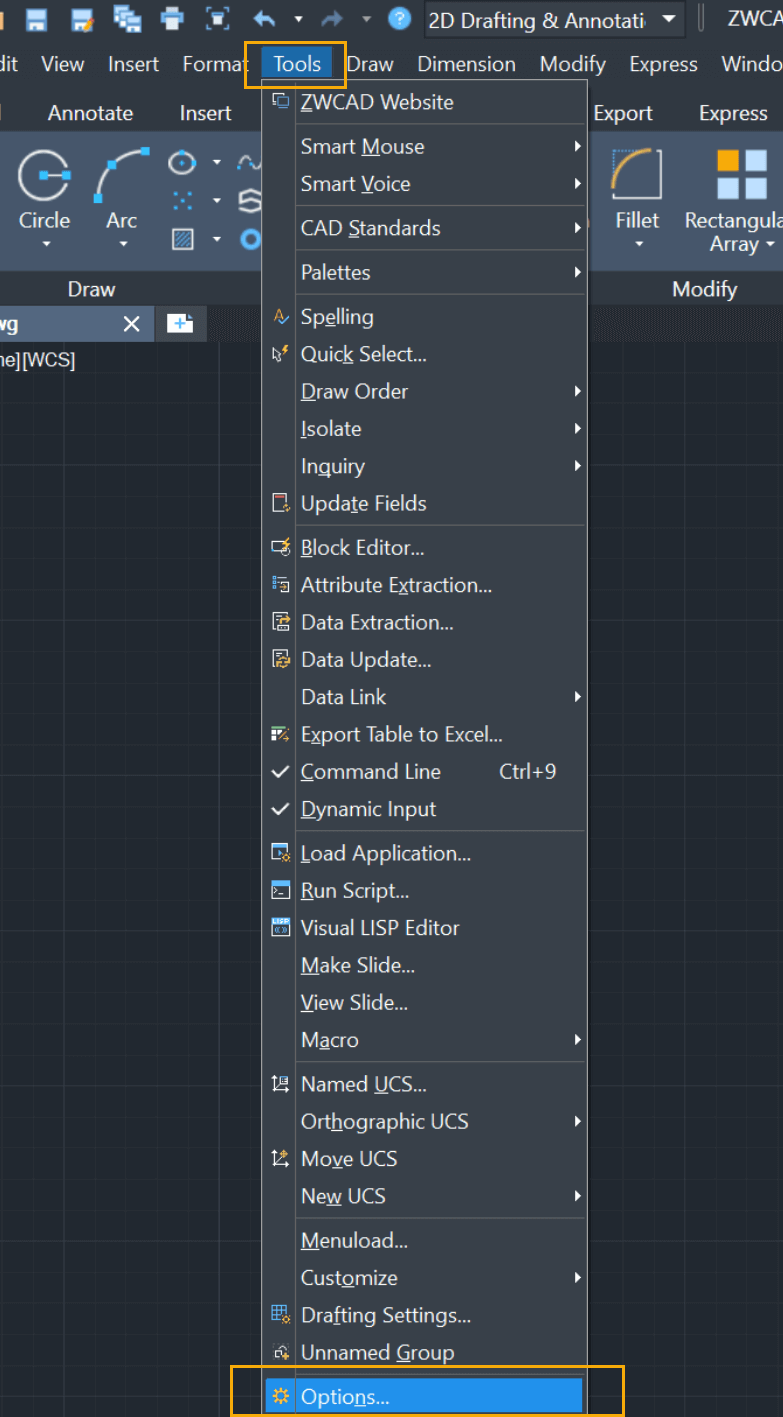Expand the Redo history dropdown arrow
Screen dimensions: 783x1417
(366, 18)
